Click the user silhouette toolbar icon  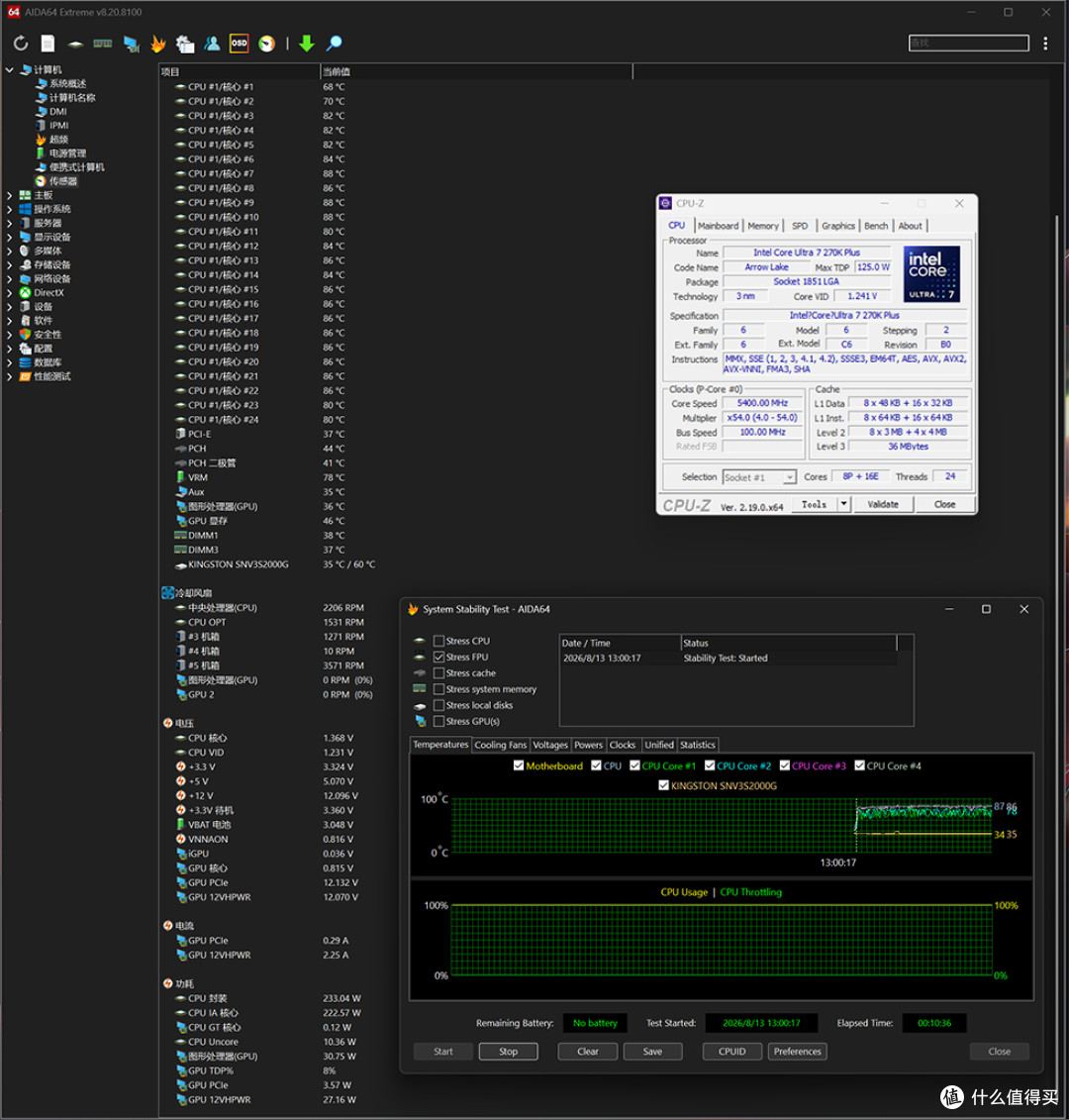(212, 44)
